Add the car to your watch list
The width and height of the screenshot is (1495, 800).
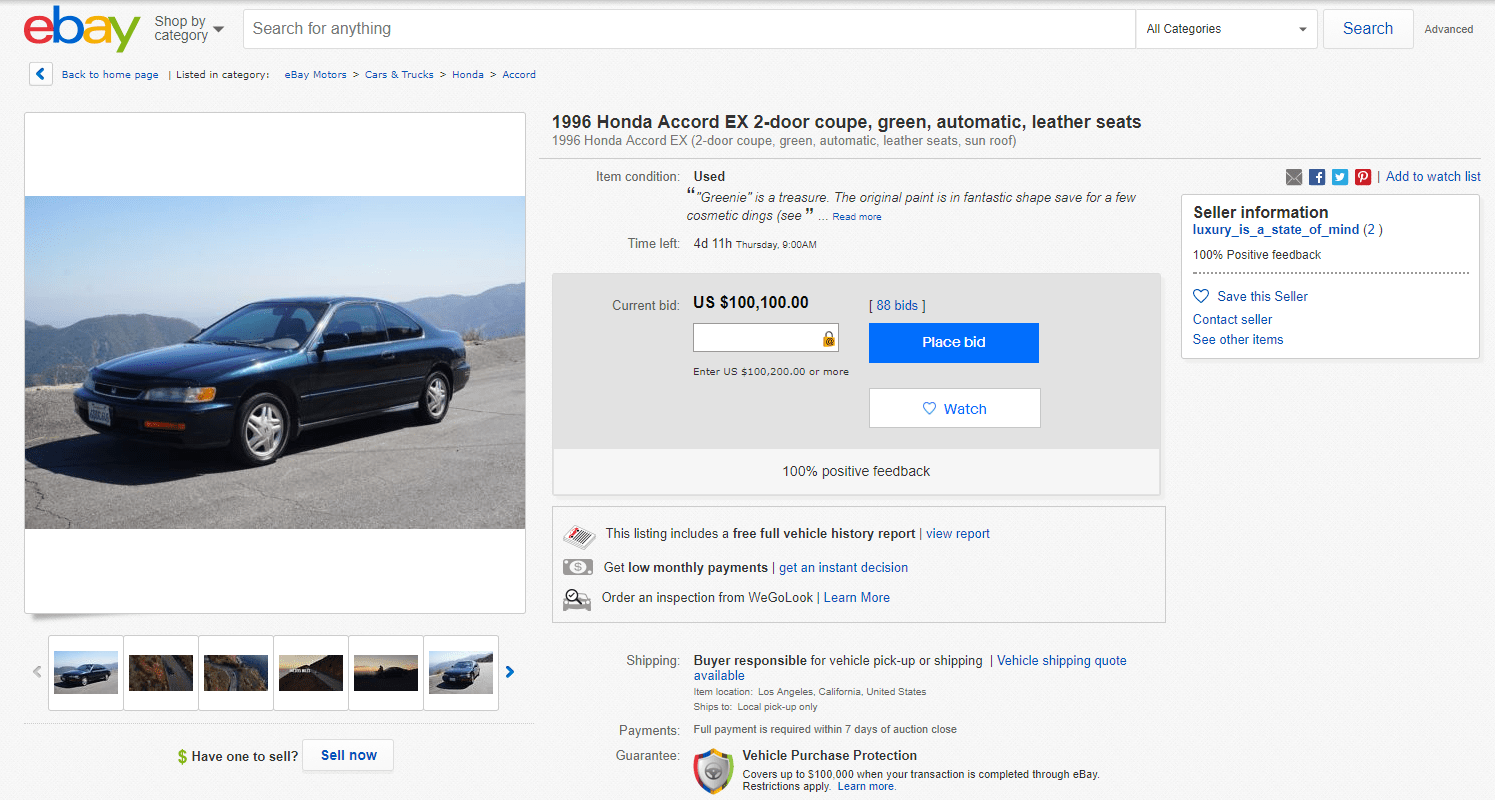tap(1432, 176)
